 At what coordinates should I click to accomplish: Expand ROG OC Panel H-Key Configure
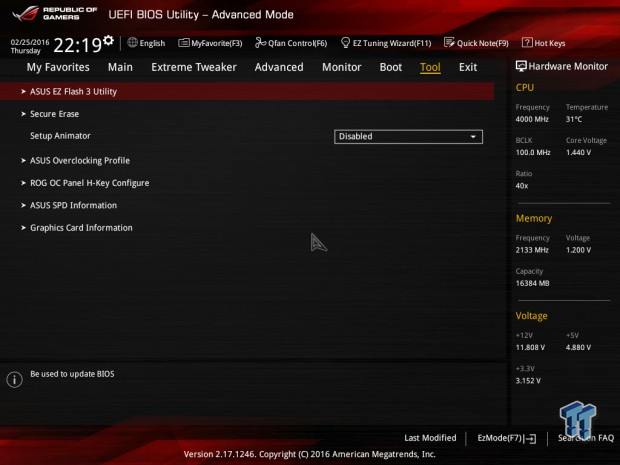90,183
